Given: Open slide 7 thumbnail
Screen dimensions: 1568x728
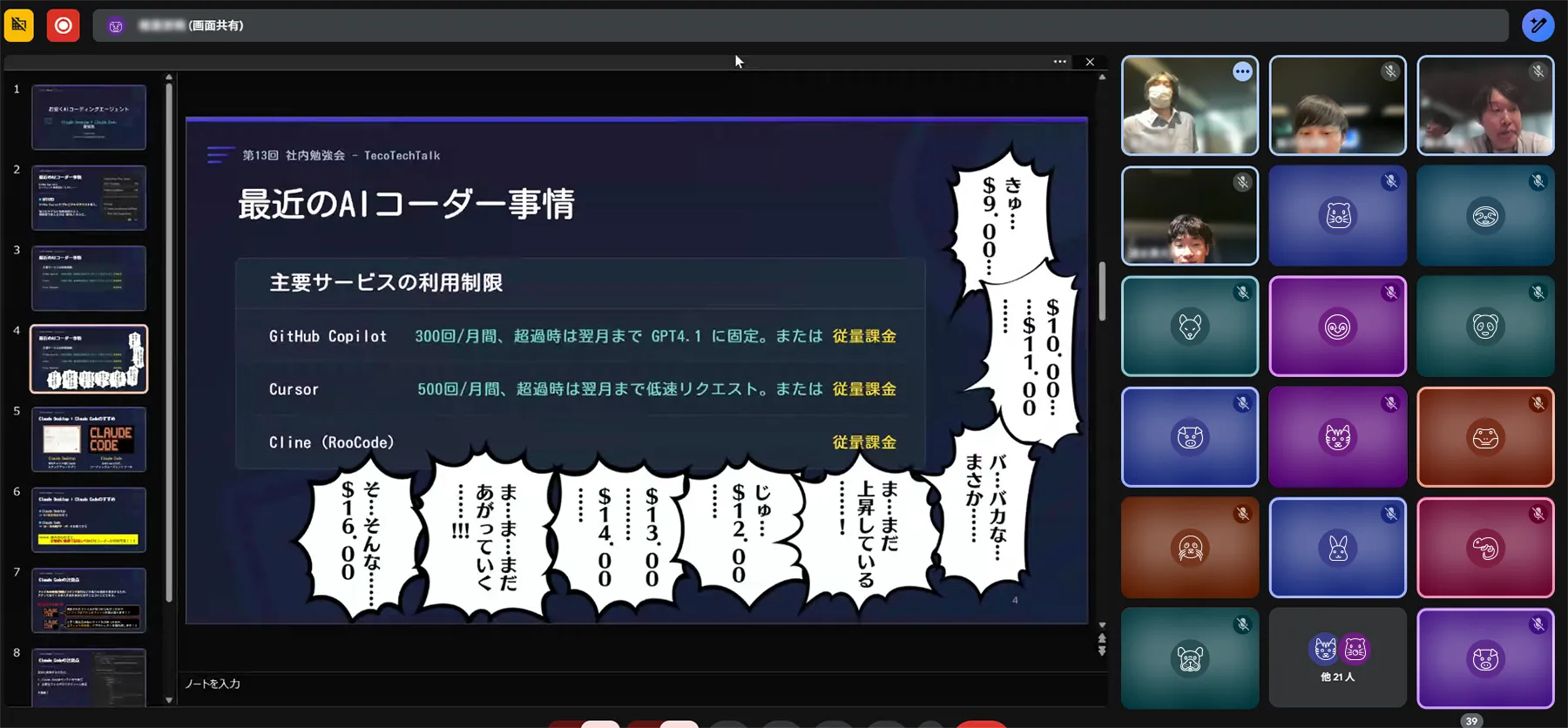Looking at the screenshot, I should (89, 600).
